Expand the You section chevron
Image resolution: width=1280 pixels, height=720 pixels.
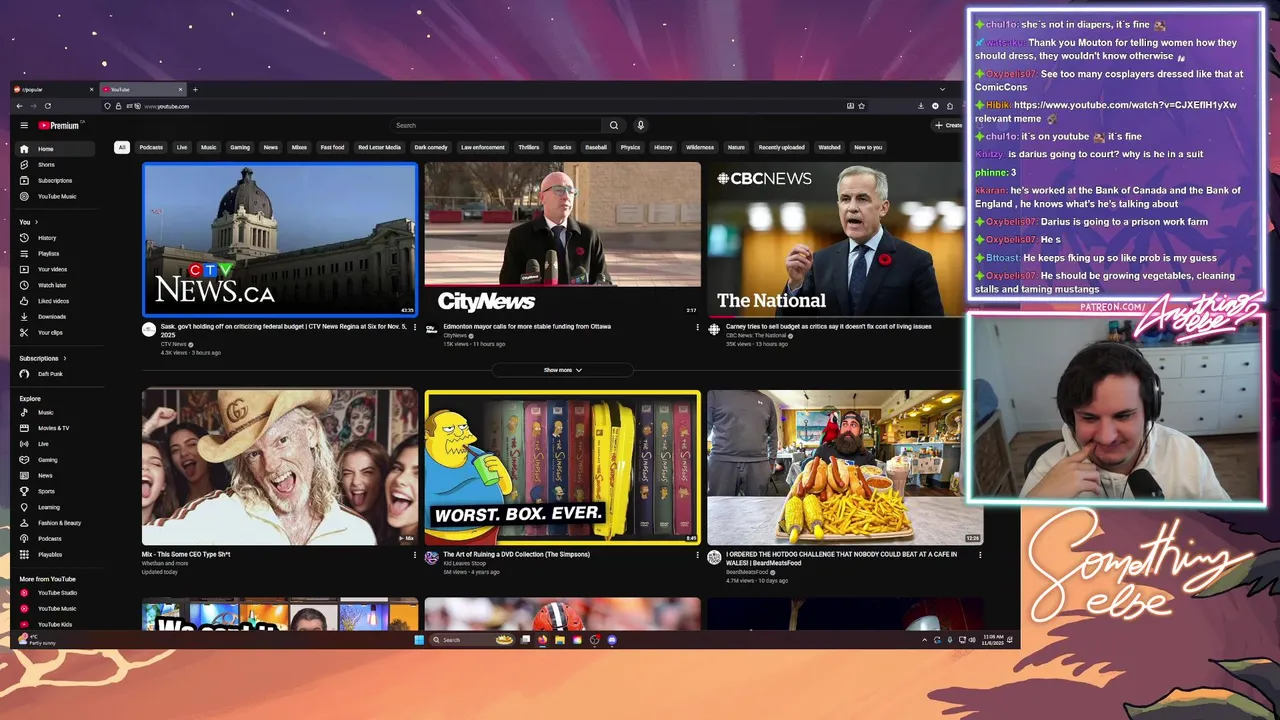37,222
